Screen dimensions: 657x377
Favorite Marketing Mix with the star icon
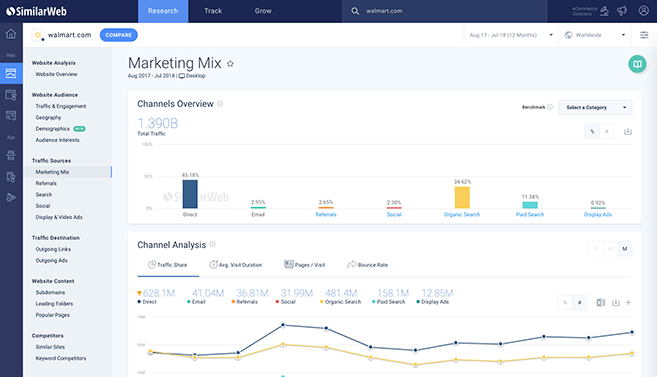pos(230,64)
